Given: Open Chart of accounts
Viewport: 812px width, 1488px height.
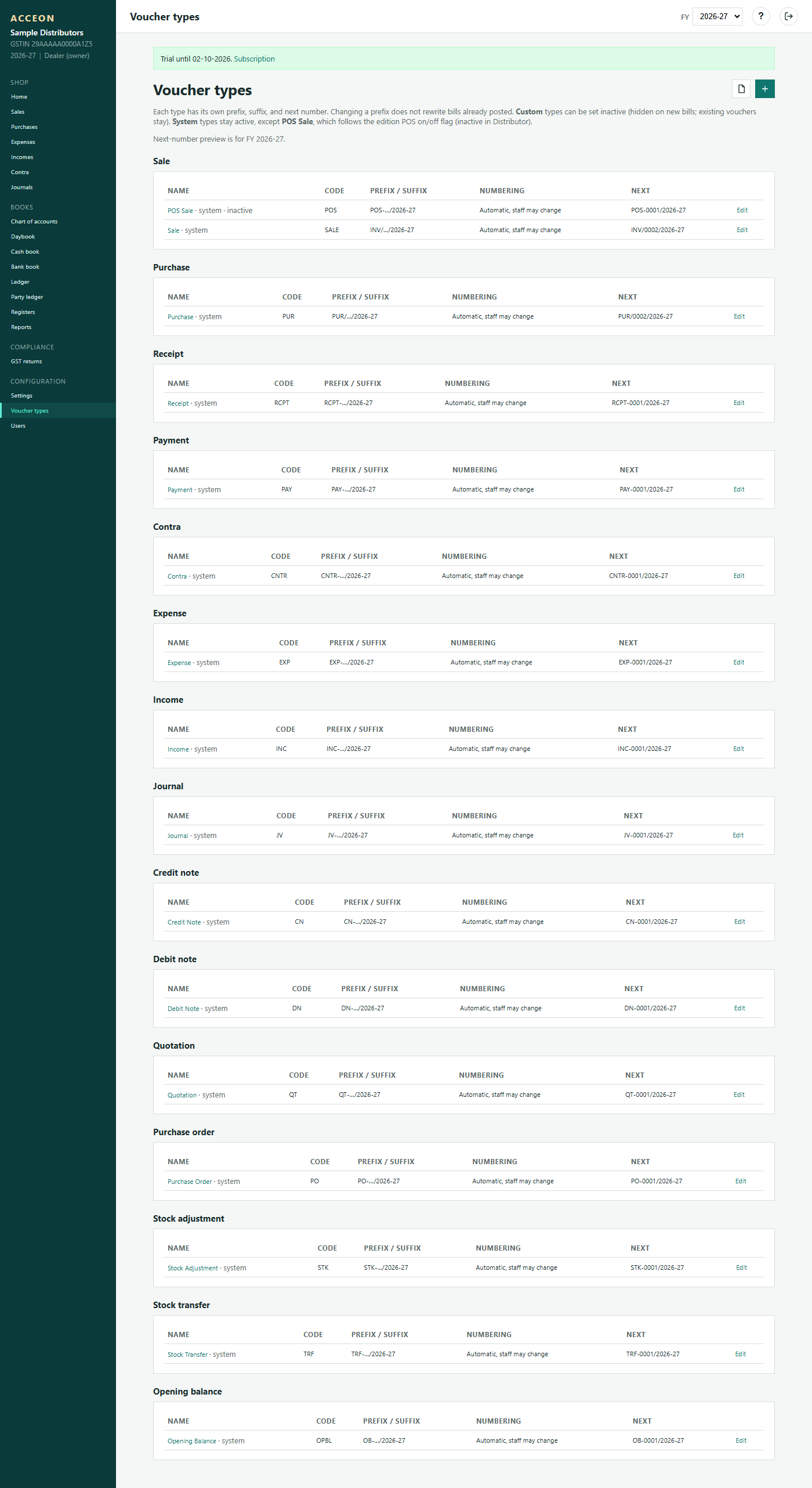Looking at the screenshot, I should pos(34,222).
